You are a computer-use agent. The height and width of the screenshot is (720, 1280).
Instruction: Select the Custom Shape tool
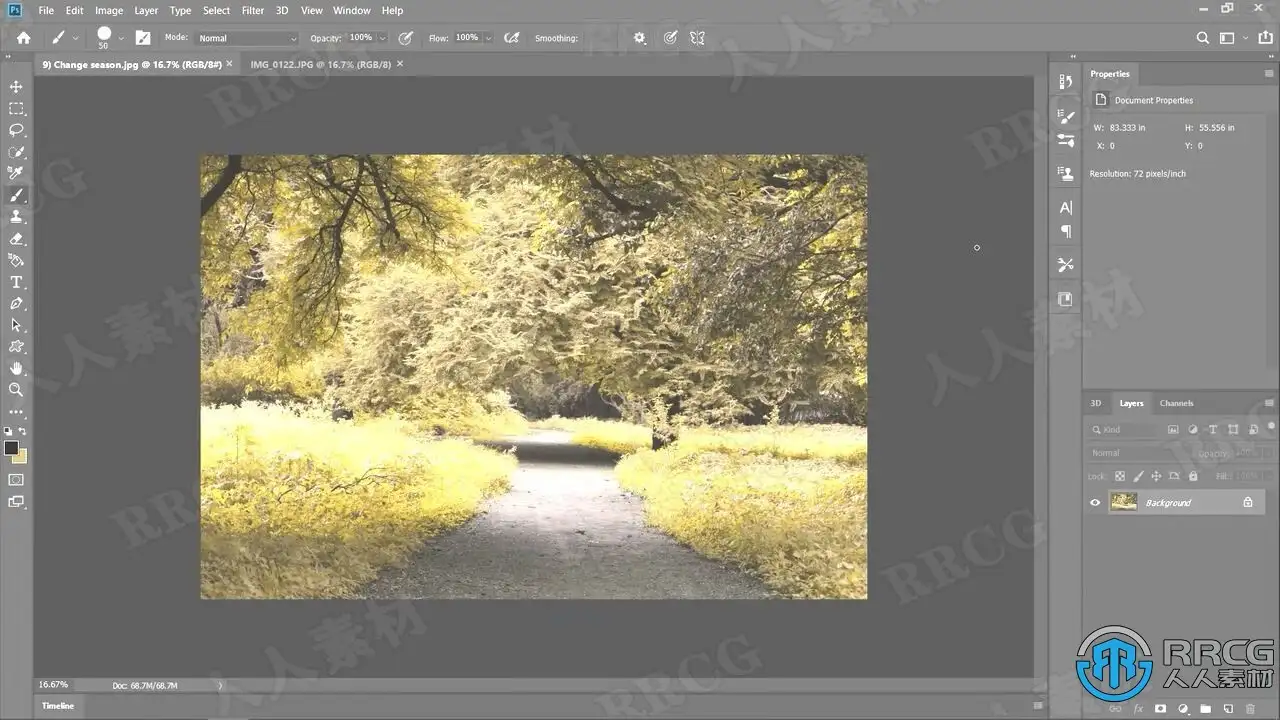click(16, 347)
